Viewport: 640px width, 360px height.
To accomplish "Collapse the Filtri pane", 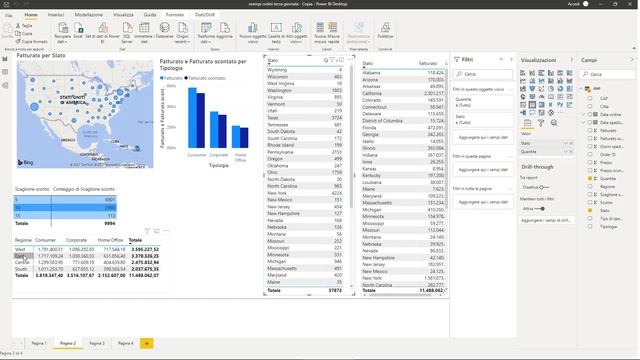I will coord(511,60).
